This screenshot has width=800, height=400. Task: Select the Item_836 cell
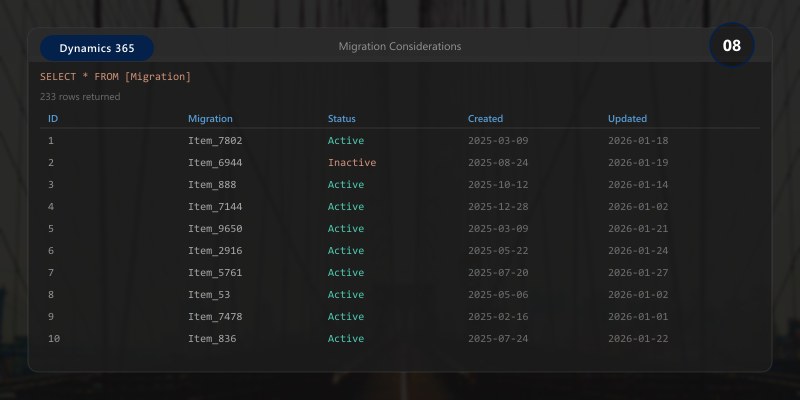point(212,338)
